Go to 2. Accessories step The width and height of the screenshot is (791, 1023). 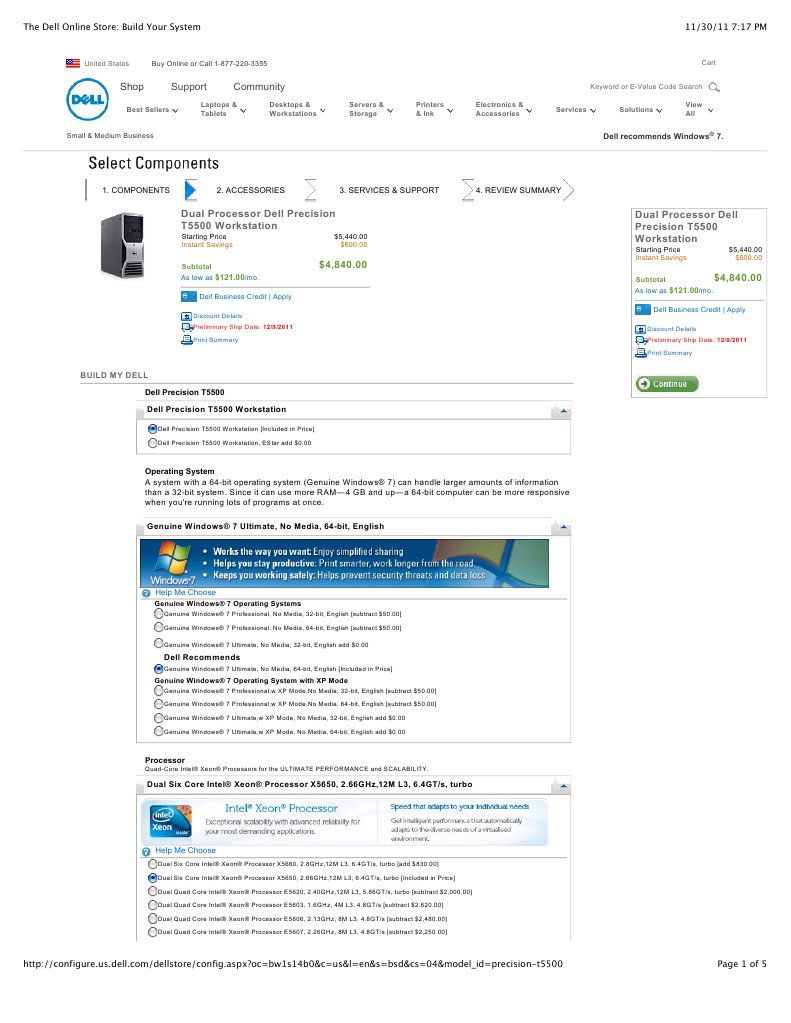[251, 190]
